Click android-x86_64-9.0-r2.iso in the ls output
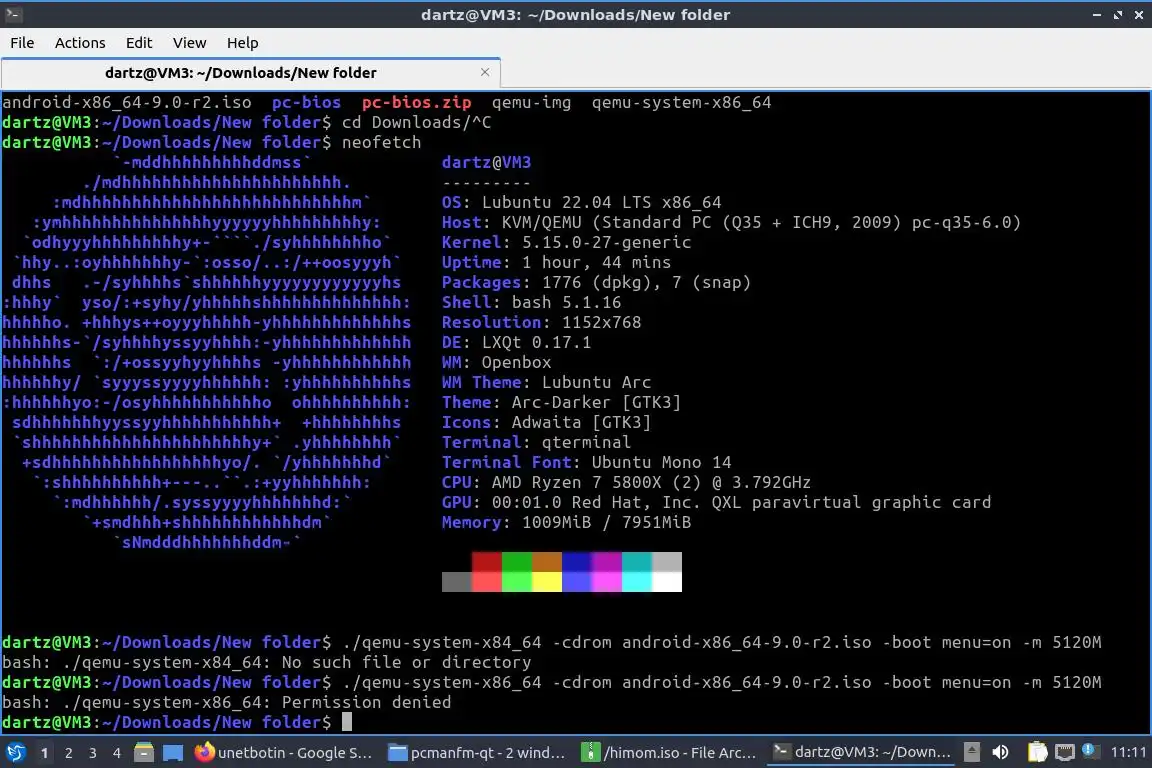Image resolution: width=1152 pixels, height=768 pixels. [126, 103]
